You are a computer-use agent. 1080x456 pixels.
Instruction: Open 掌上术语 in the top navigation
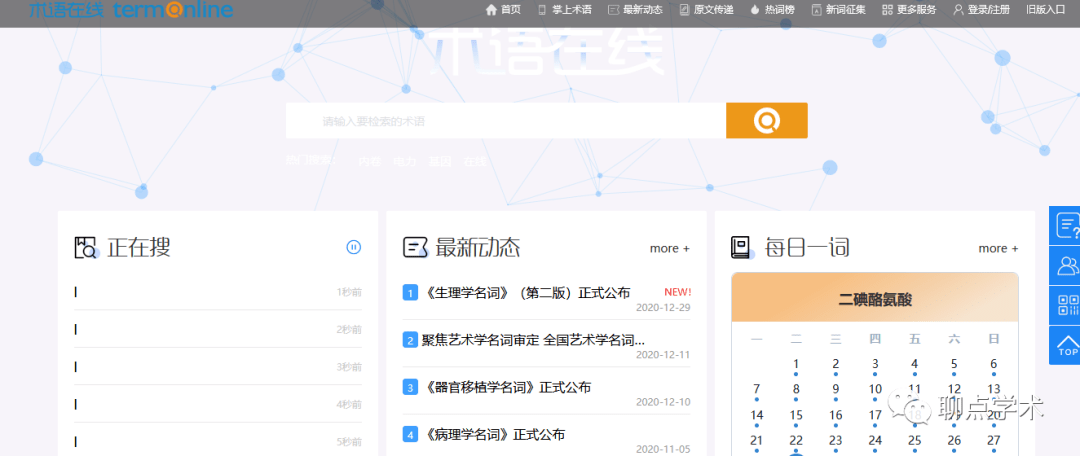click(567, 10)
